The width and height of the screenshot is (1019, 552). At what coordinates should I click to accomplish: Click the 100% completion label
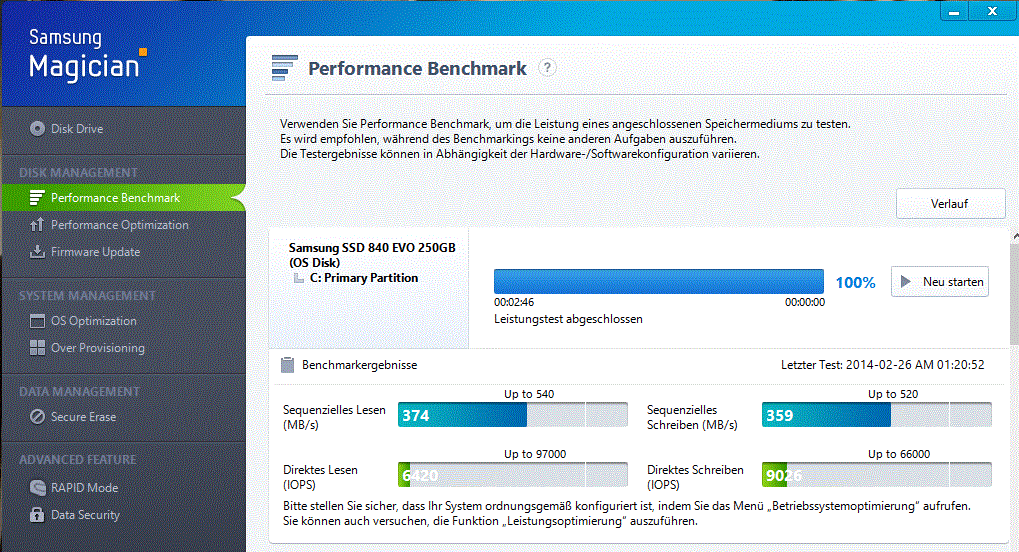[855, 282]
